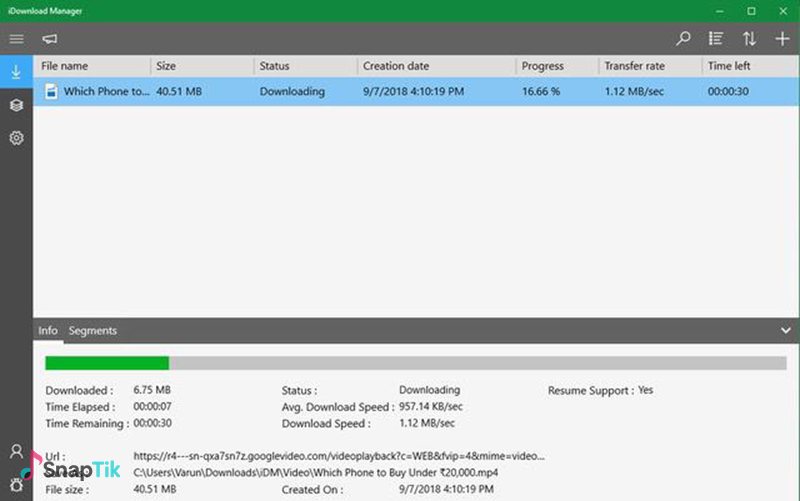Image resolution: width=800 pixels, height=501 pixels.
Task: Sort by Status column header
Action: 306,66
